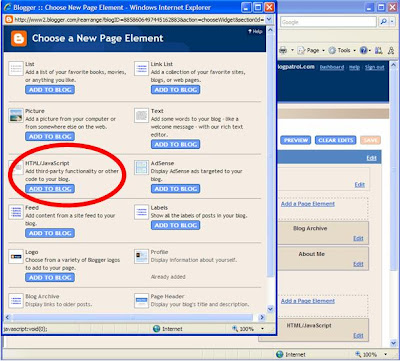Image resolution: width=400 pixels, height=361 pixels.
Task: Click the Text element icon
Action: click(141, 116)
